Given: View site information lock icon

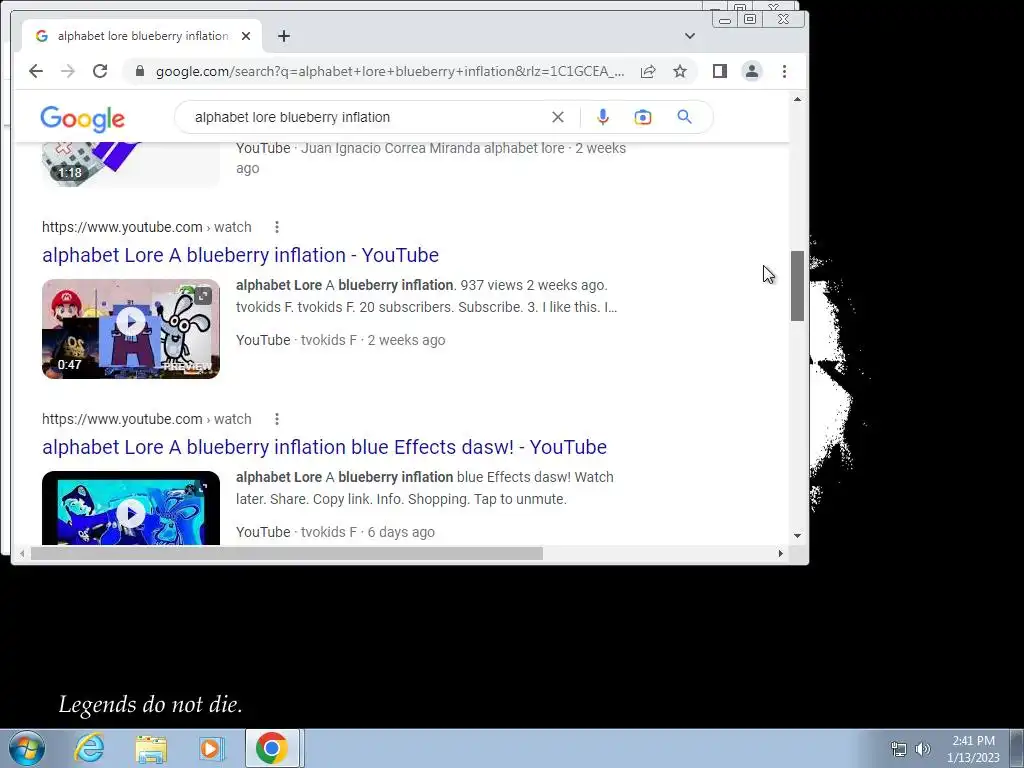Looking at the screenshot, I should [139, 71].
